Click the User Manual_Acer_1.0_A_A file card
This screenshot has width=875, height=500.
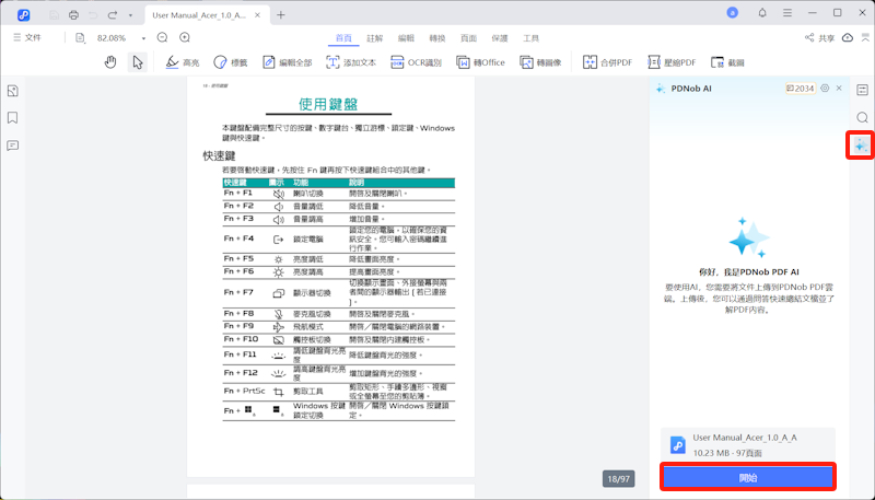(x=748, y=445)
